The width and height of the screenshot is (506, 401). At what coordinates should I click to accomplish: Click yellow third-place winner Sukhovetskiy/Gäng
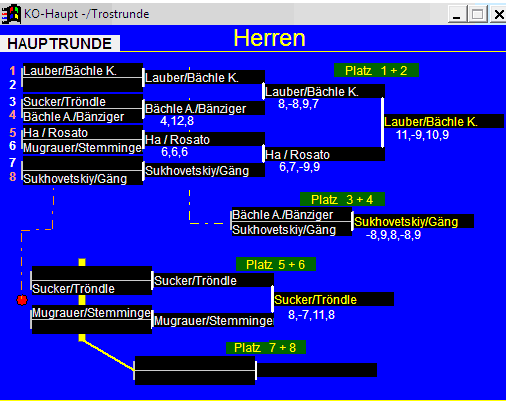pos(414,221)
